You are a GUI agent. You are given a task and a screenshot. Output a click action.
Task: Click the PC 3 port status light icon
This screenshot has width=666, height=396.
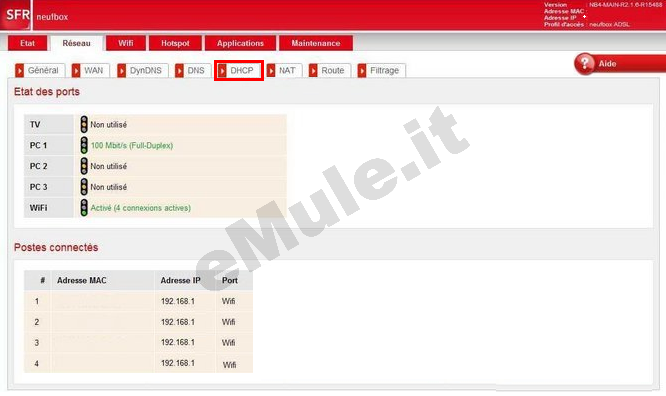[84, 187]
